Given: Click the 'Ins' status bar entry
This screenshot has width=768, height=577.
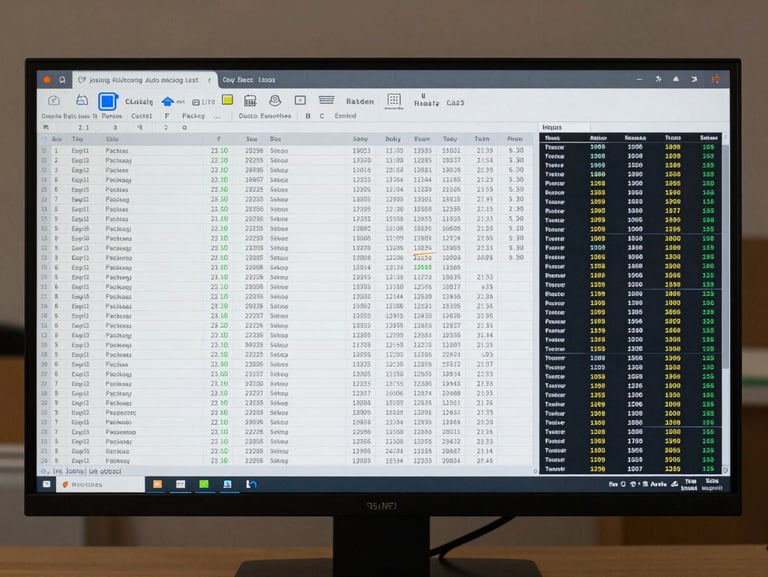Looking at the screenshot, I should point(57,471).
